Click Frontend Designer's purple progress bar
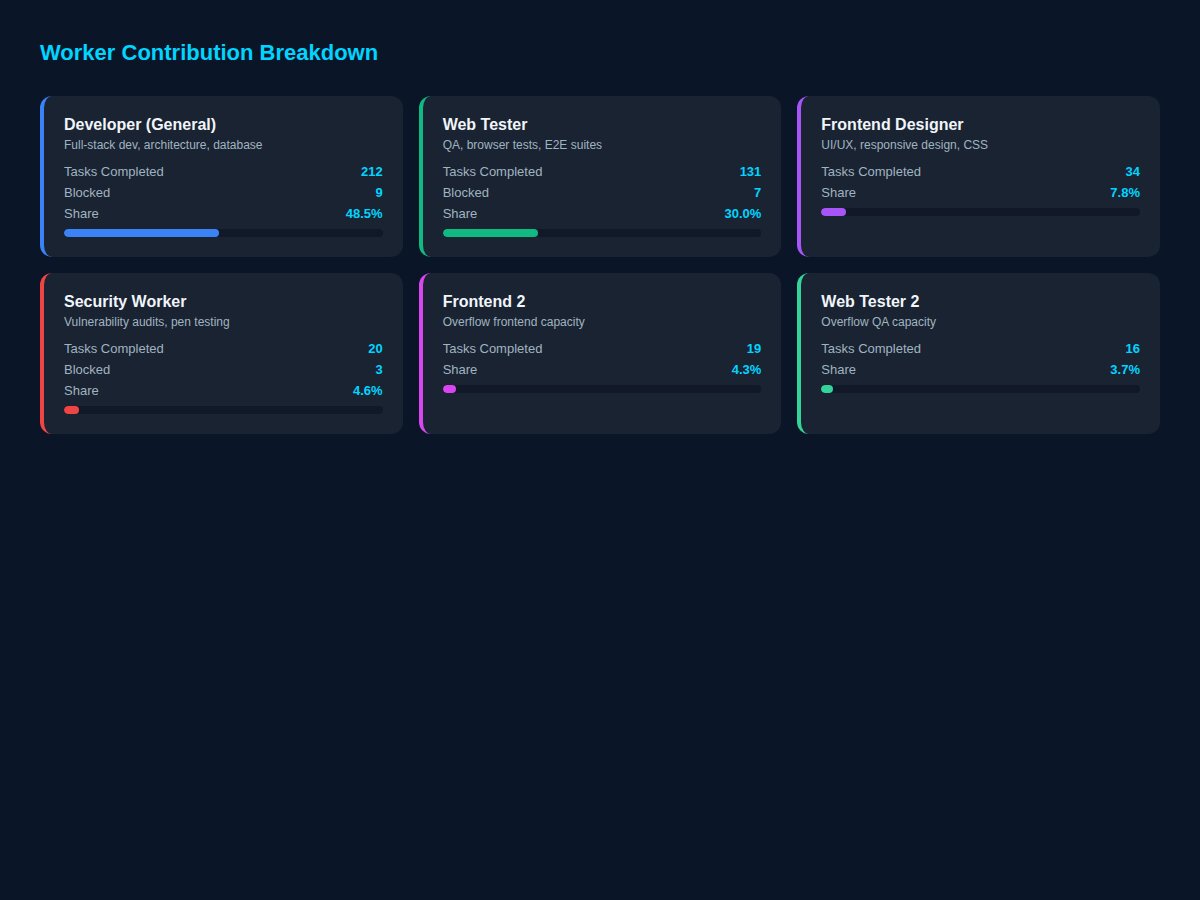Viewport: 1200px width, 900px height. 833,212
